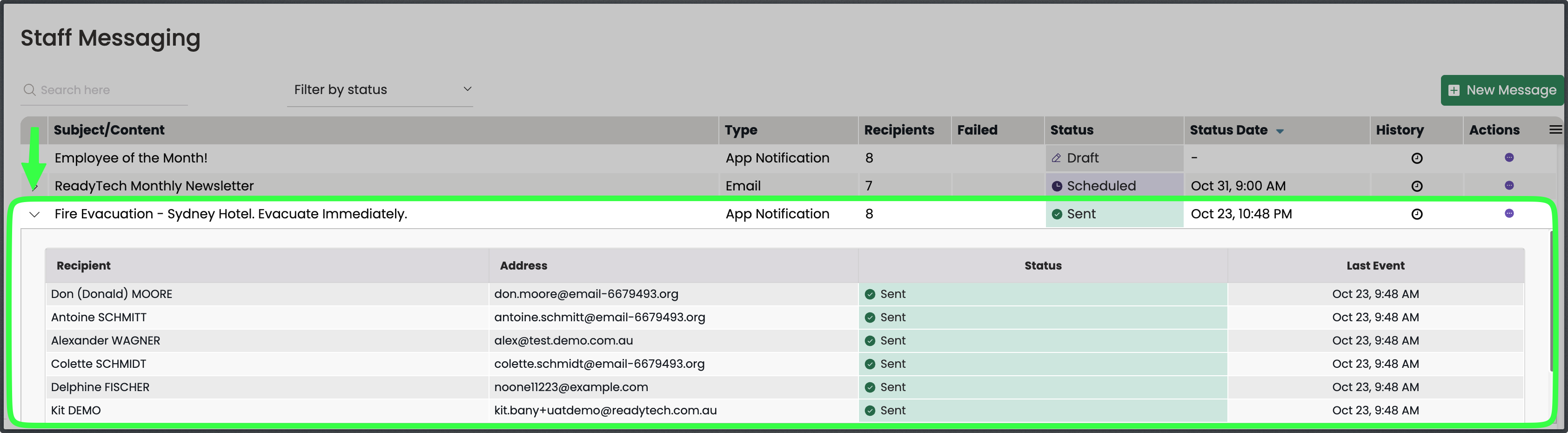Click the Sent status for Don MOORE
This screenshot has width=1568, height=433.
tap(1043, 294)
